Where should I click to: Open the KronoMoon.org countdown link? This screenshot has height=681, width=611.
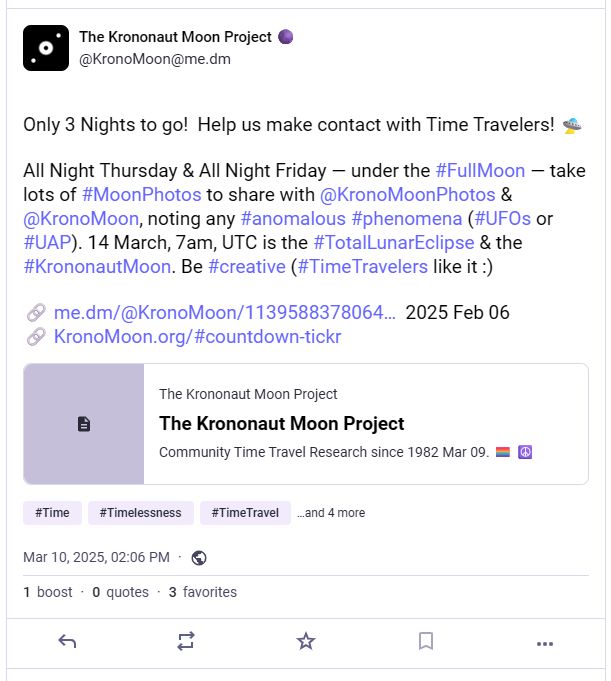(197, 337)
